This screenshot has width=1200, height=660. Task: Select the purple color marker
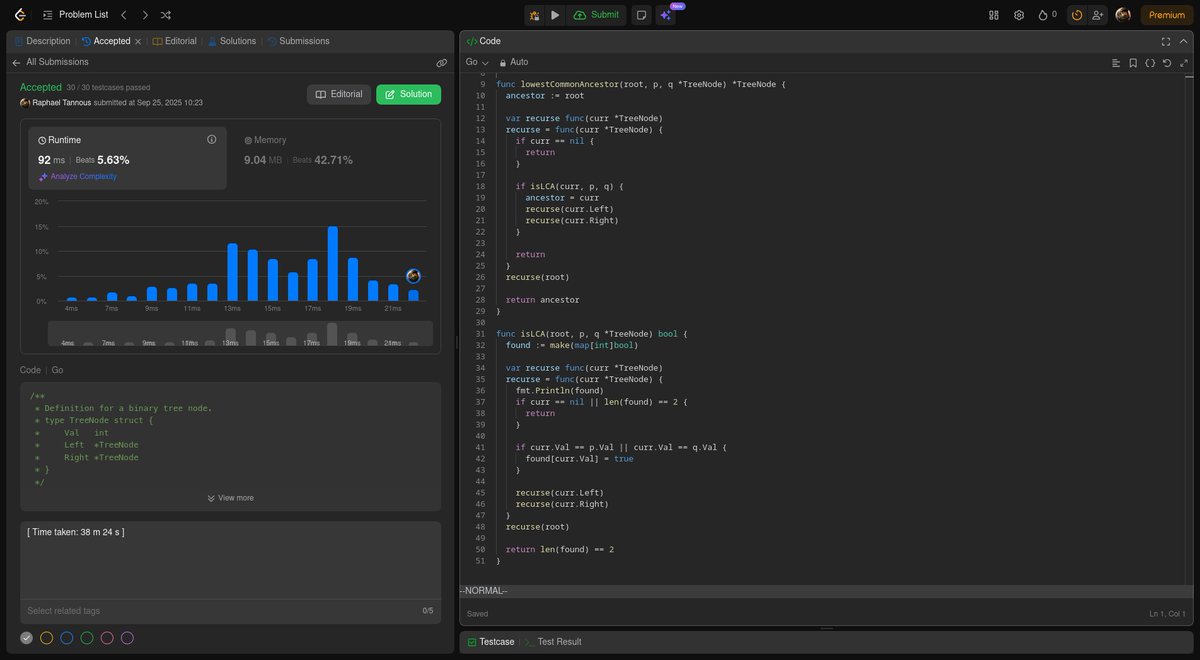click(127, 638)
